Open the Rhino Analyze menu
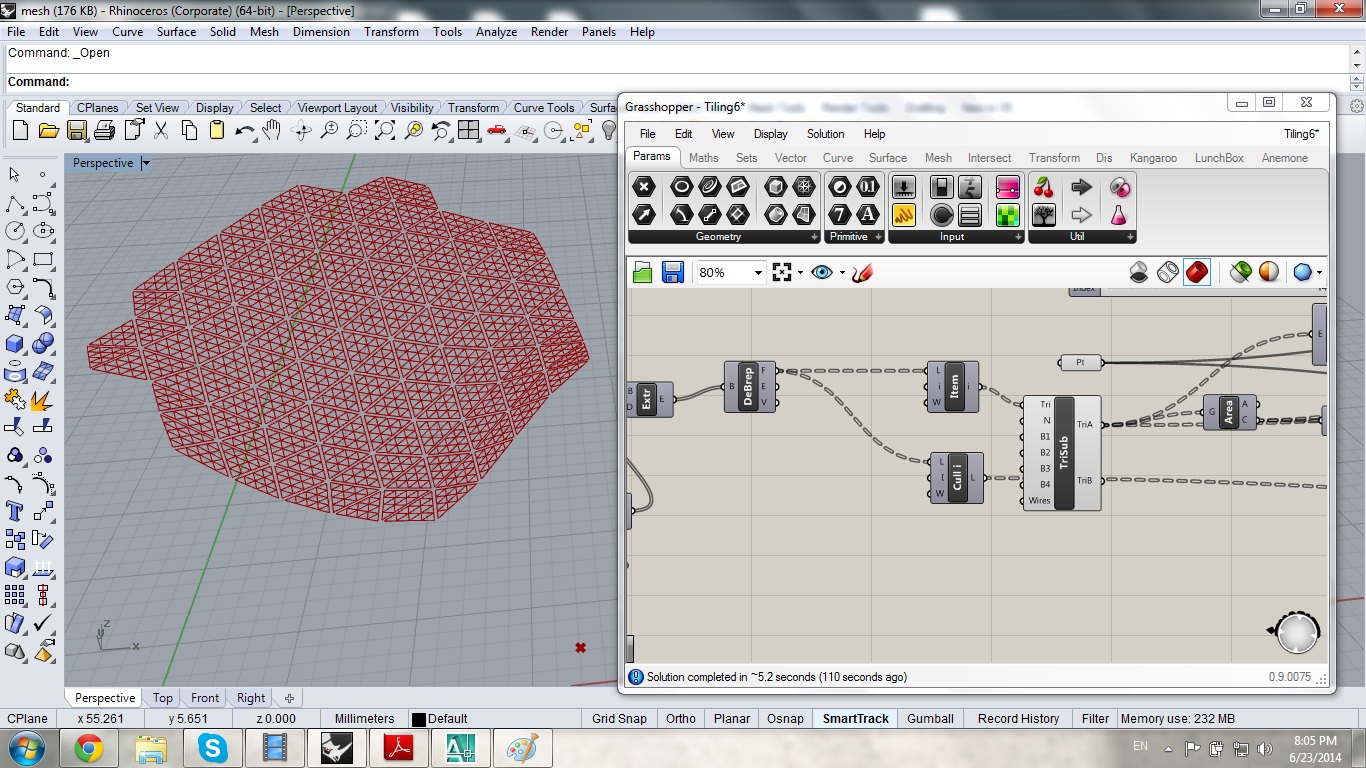This screenshot has height=768, width=1366. pos(496,32)
